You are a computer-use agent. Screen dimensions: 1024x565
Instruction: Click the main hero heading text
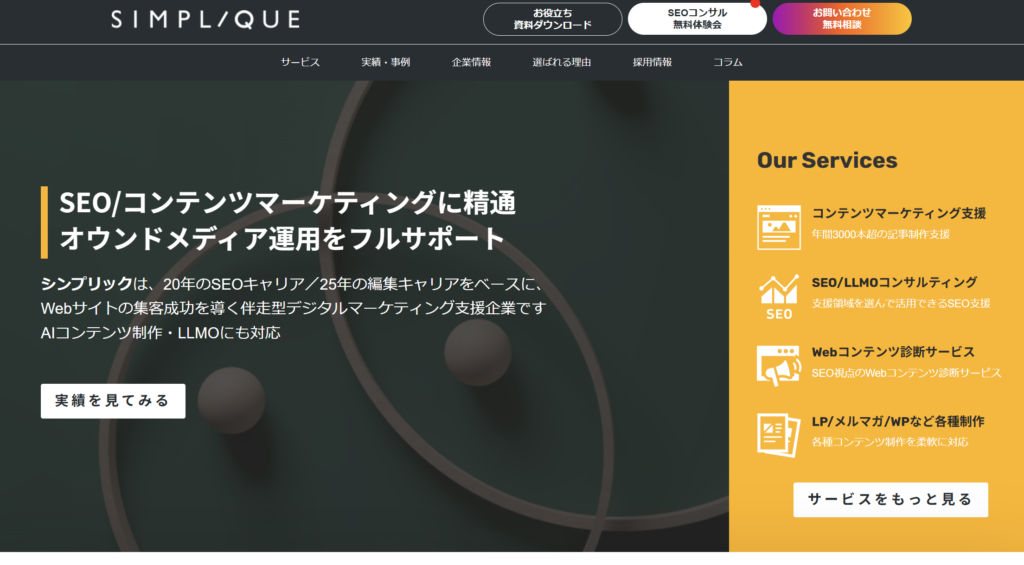tap(288, 221)
